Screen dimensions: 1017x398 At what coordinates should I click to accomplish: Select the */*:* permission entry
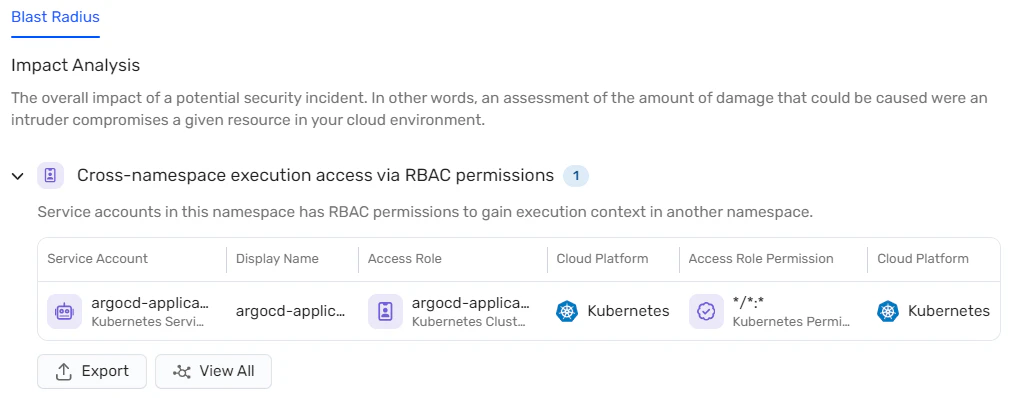point(749,303)
